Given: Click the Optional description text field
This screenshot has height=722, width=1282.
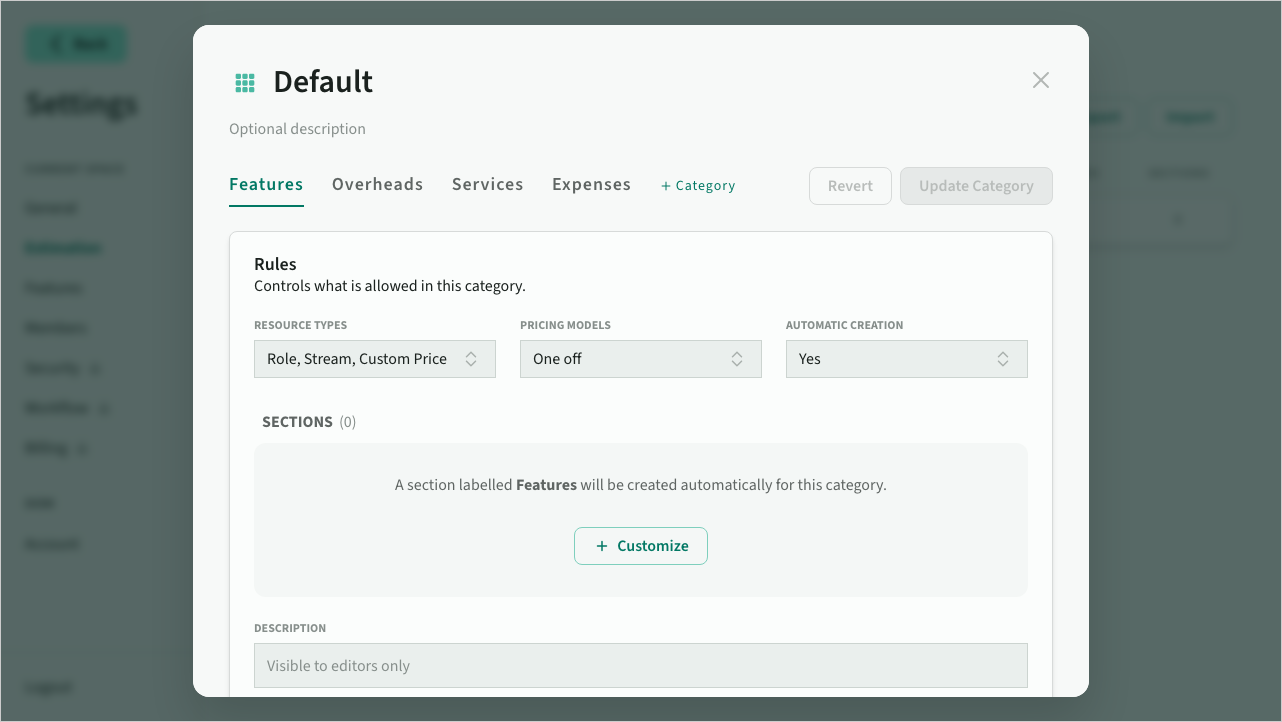Looking at the screenshot, I should [x=298, y=129].
